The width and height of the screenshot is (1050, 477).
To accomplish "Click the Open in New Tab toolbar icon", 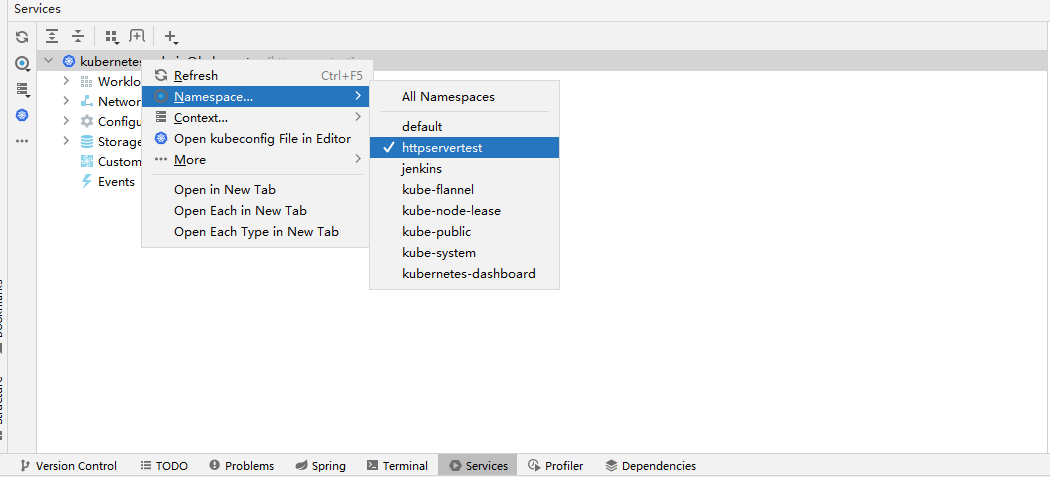I will click(137, 37).
